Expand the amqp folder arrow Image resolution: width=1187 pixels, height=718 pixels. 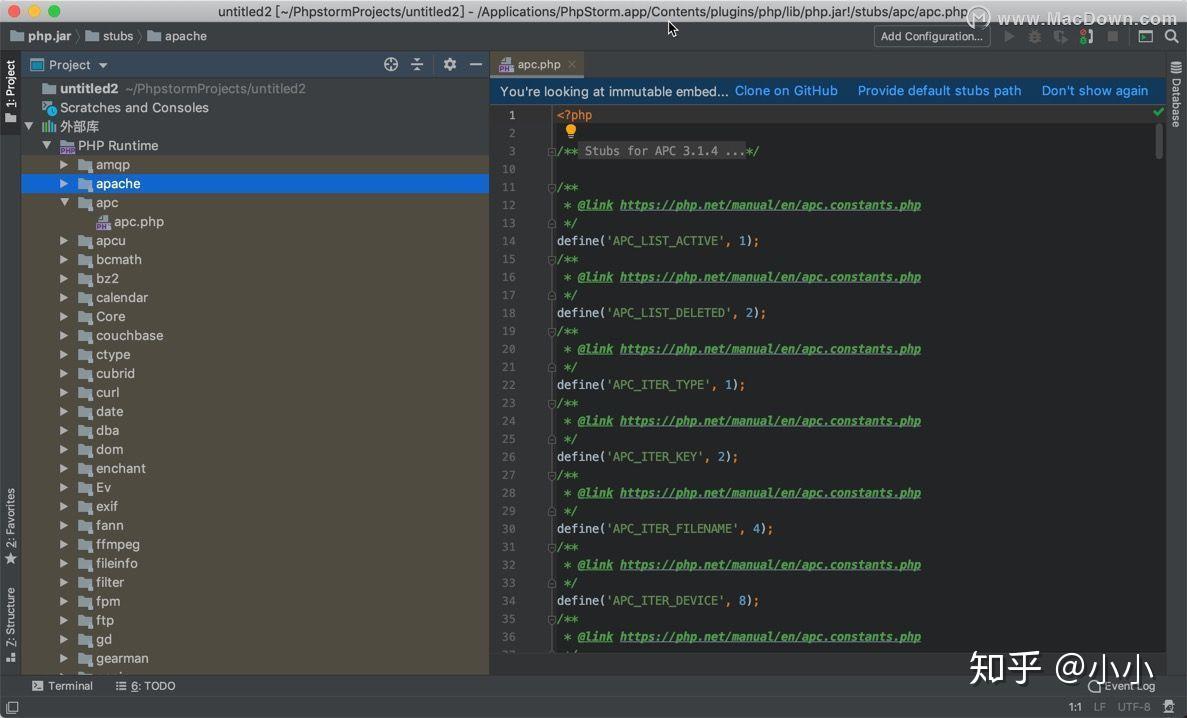click(64, 164)
